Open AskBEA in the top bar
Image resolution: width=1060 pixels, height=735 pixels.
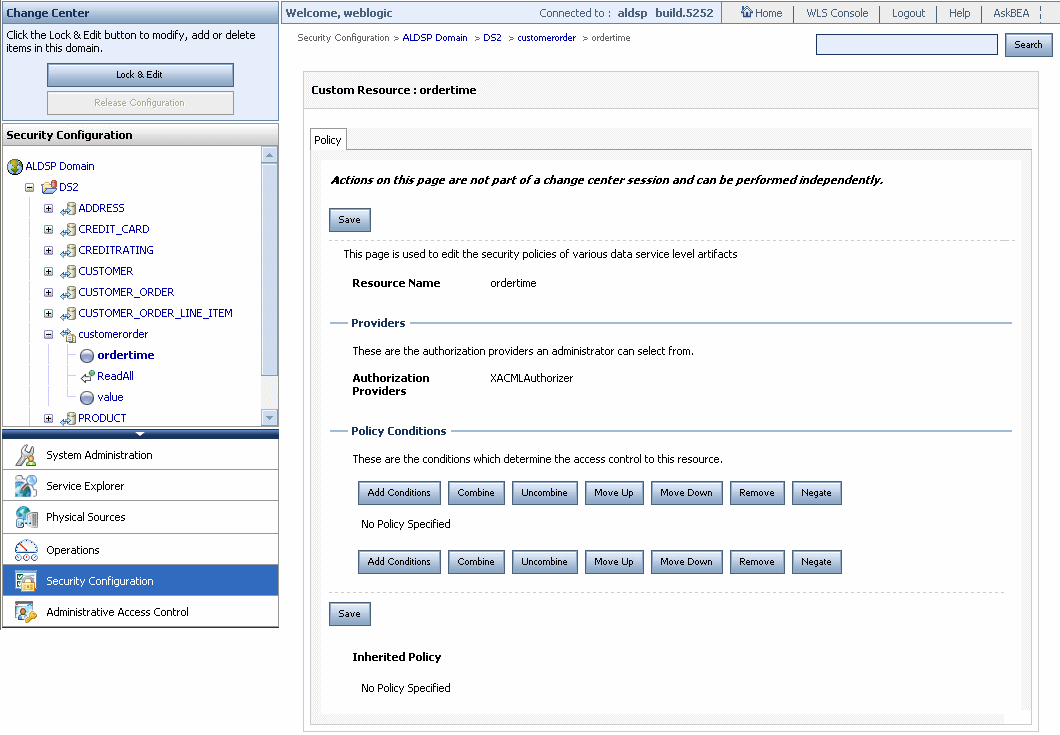tap(1011, 13)
